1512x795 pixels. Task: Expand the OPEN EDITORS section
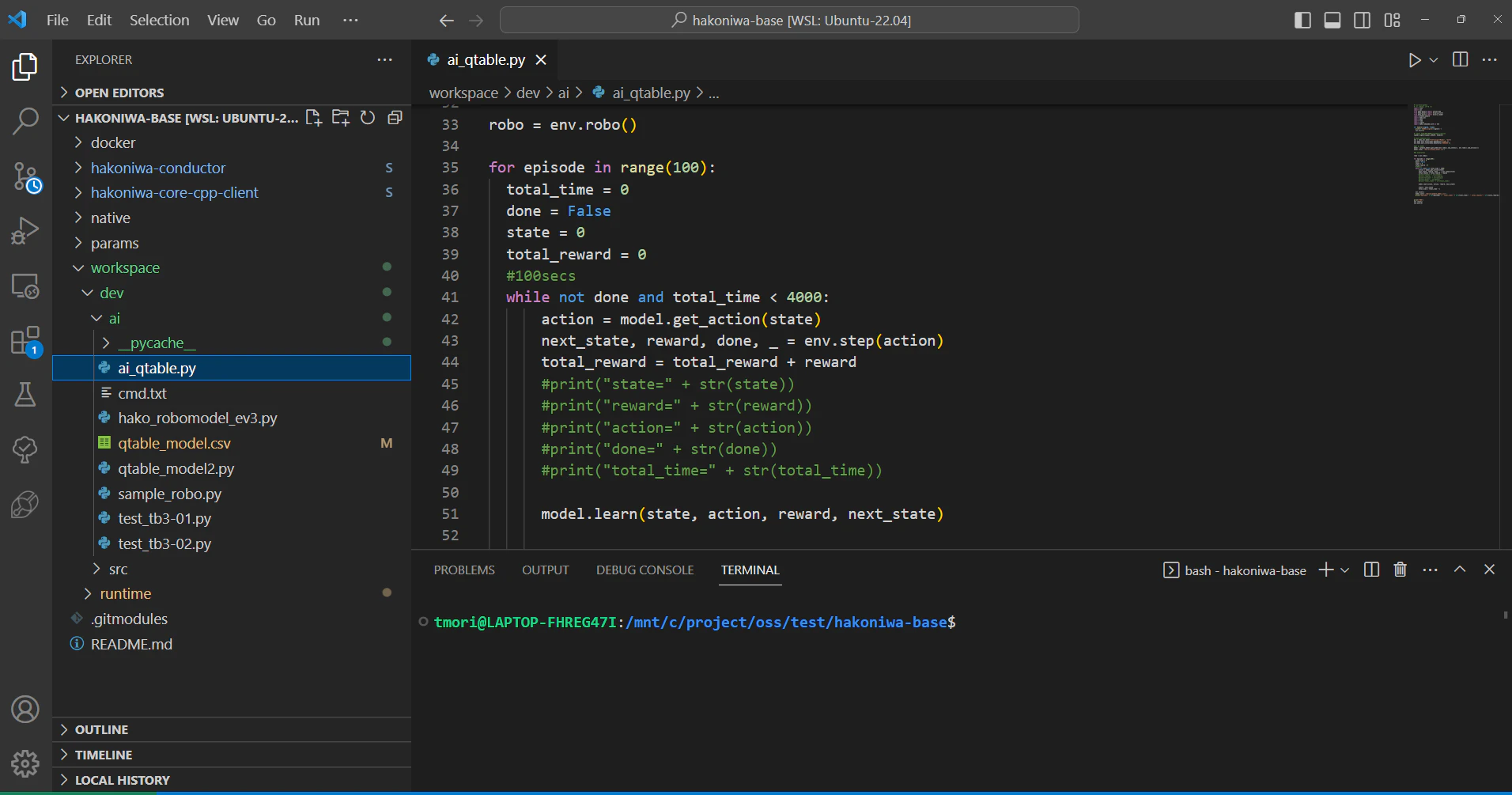pos(232,93)
